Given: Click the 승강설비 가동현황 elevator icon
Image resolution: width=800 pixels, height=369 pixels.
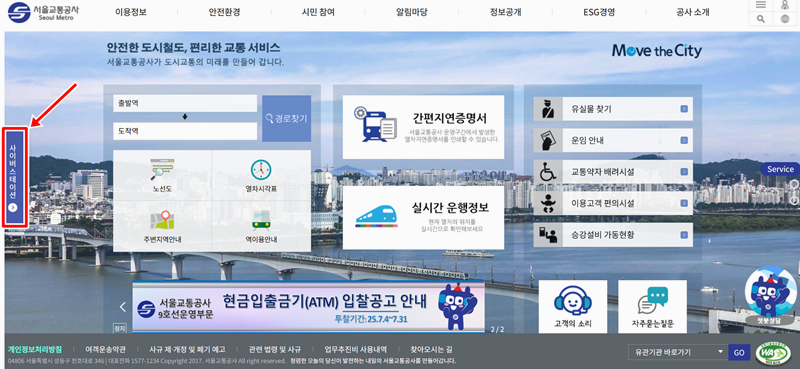Looking at the screenshot, I should pos(547,235).
